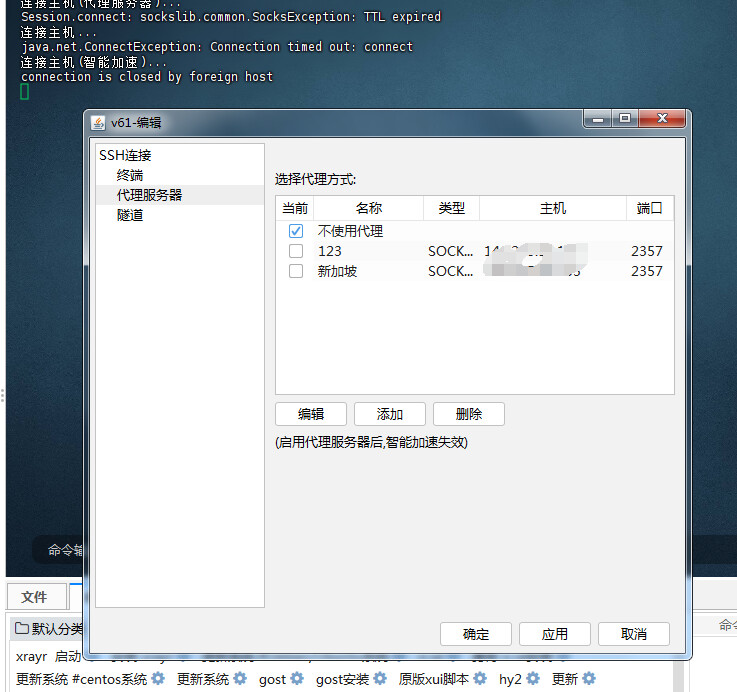
Task: Click the 类型 column header
Action: click(451, 208)
